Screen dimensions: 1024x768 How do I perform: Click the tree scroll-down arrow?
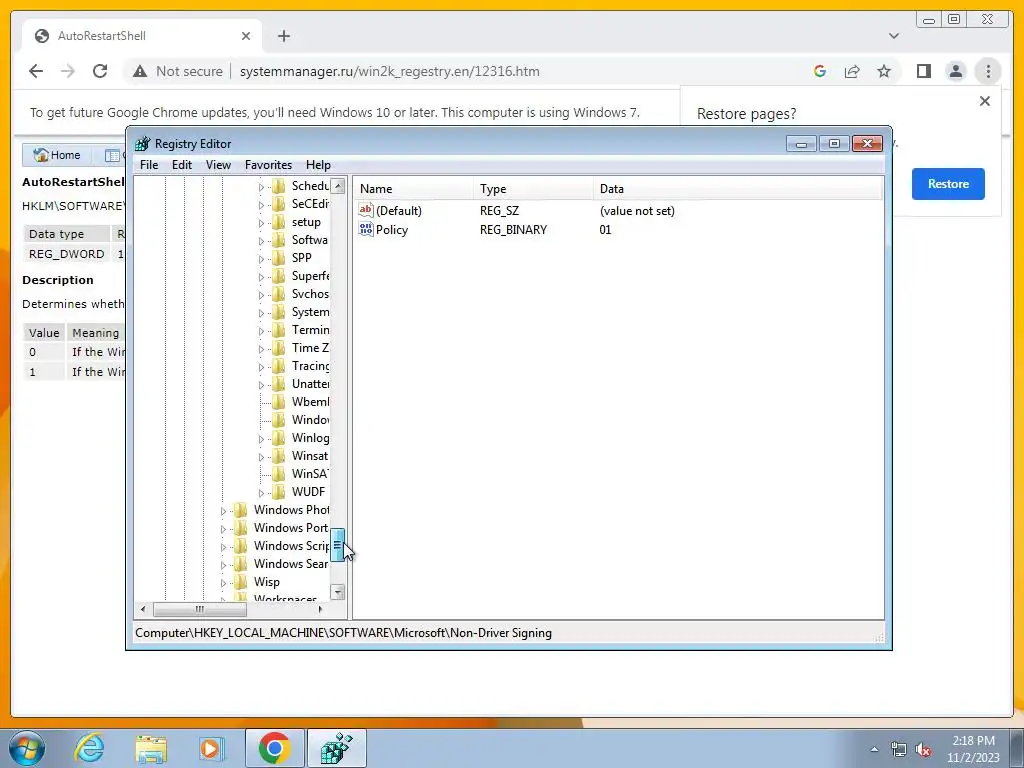[x=338, y=592]
